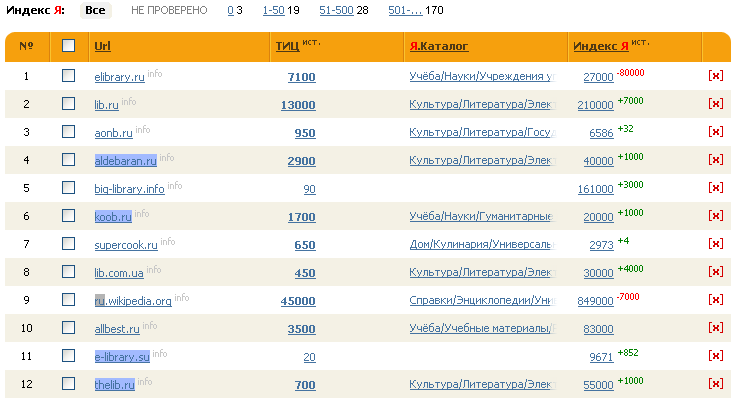
Task: Open info next to aonb.ru
Action: [x=142, y=130]
